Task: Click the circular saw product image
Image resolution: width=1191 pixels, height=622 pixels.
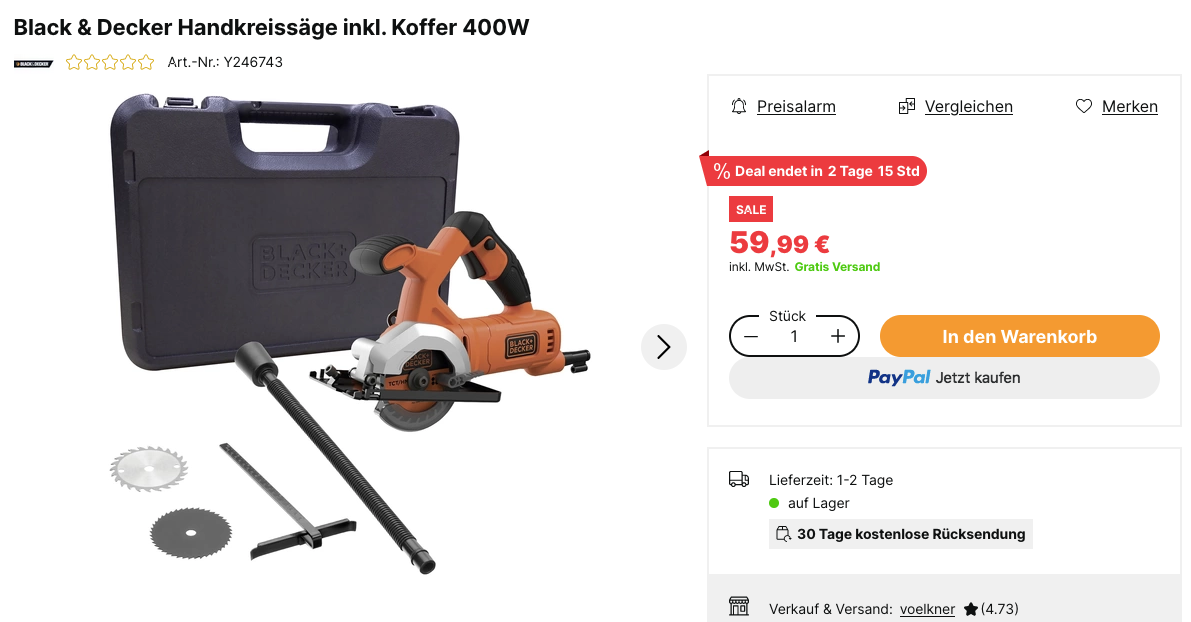Action: coord(350,334)
